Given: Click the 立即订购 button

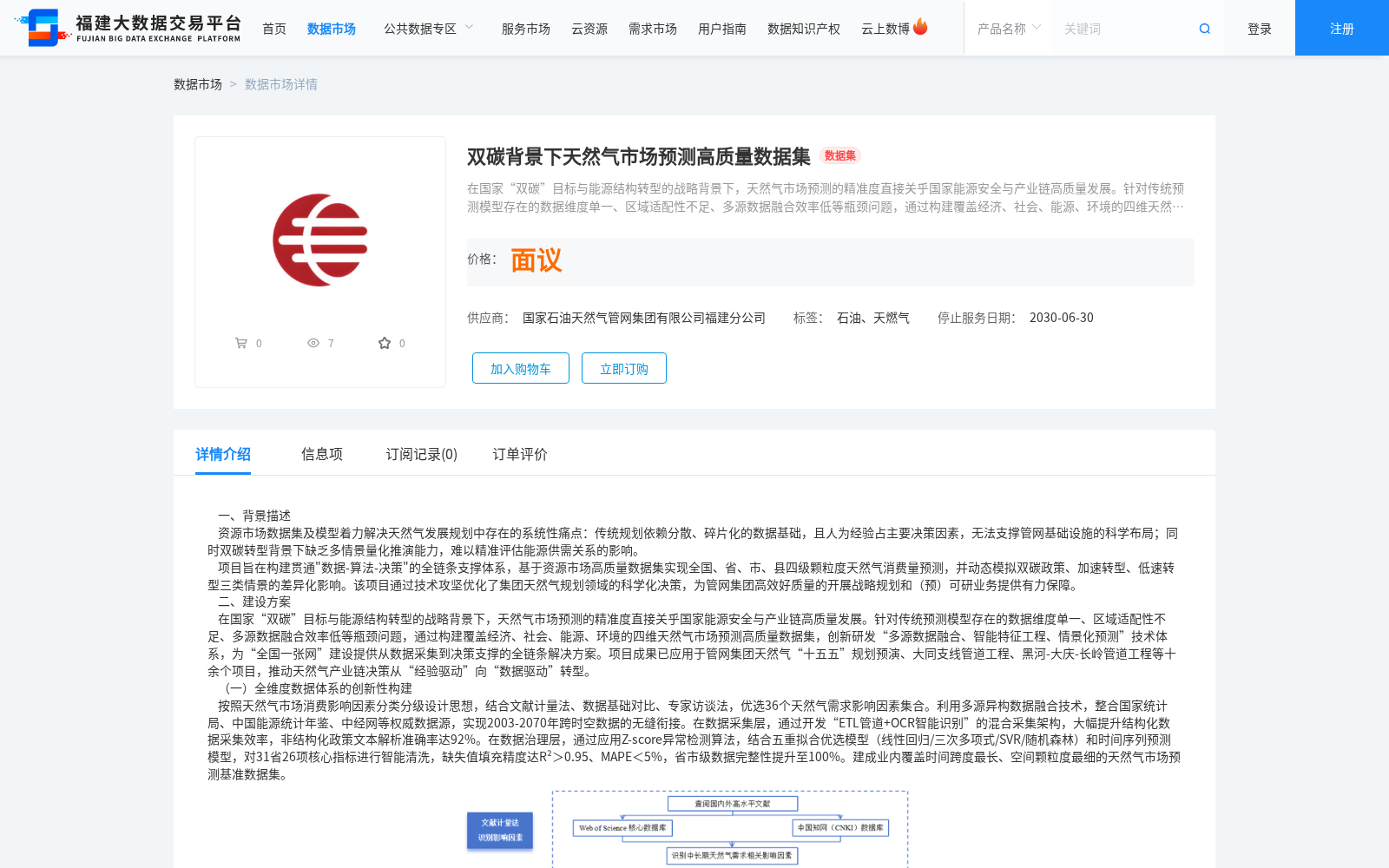Looking at the screenshot, I should [x=624, y=368].
